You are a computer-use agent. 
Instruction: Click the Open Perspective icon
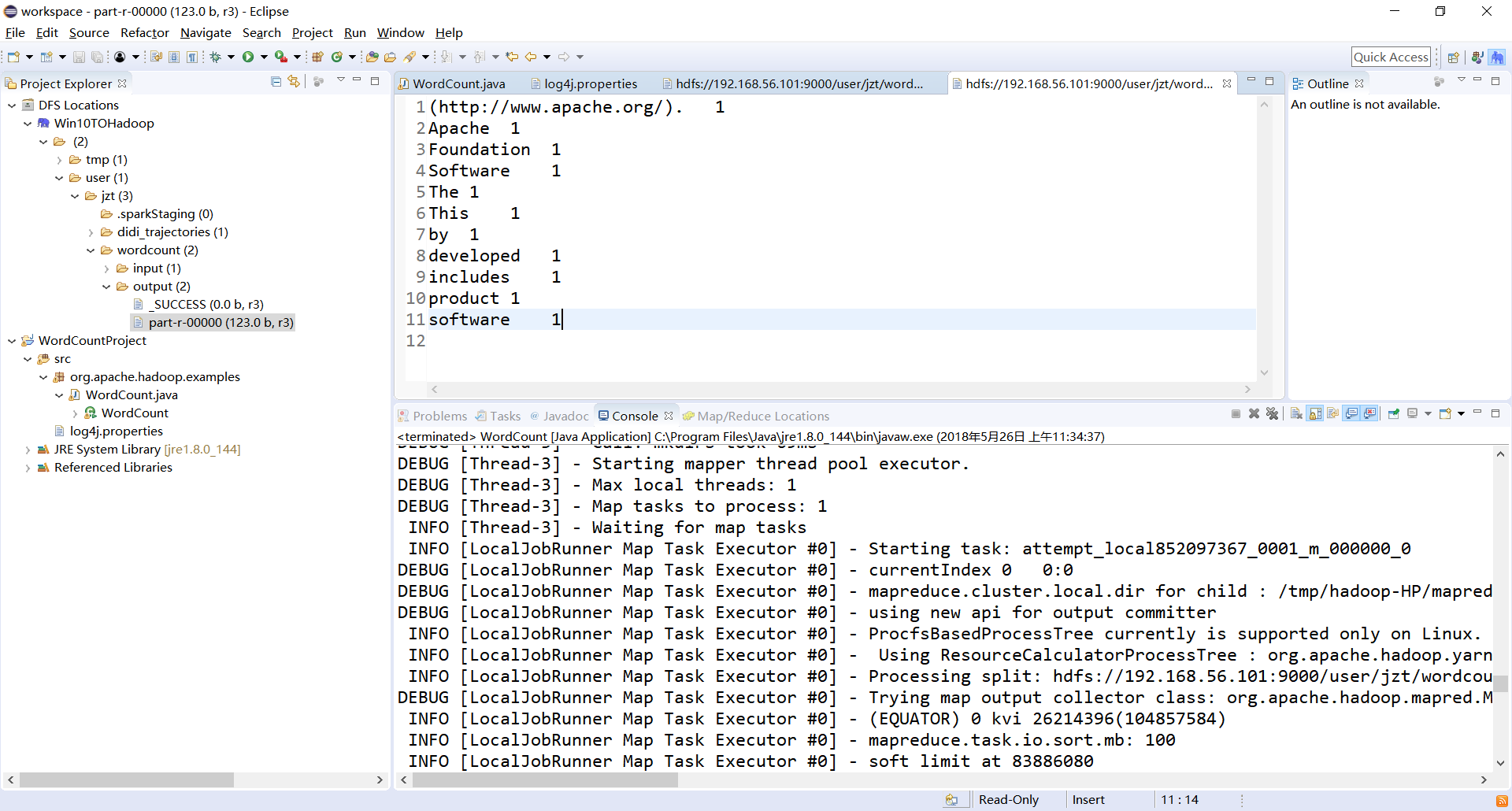(x=1454, y=57)
